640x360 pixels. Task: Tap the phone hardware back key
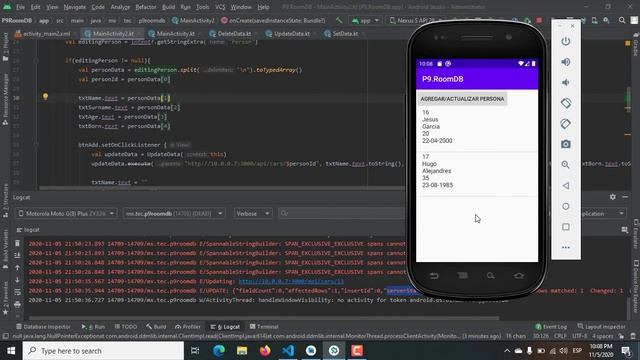pyautogui.click(x=434, y=276)
